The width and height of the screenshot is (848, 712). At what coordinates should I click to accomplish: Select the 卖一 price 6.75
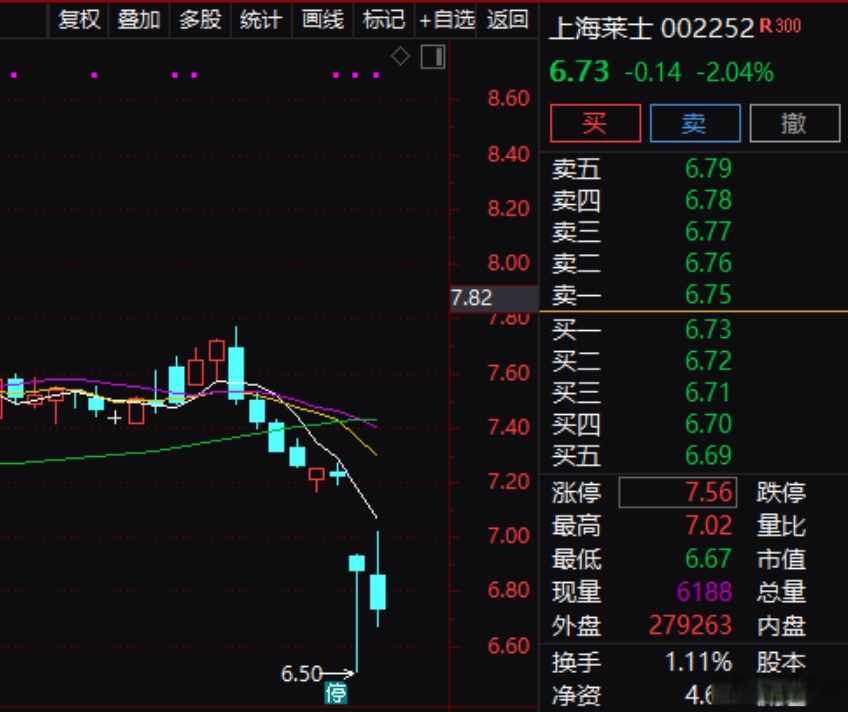tap(708, 294)
